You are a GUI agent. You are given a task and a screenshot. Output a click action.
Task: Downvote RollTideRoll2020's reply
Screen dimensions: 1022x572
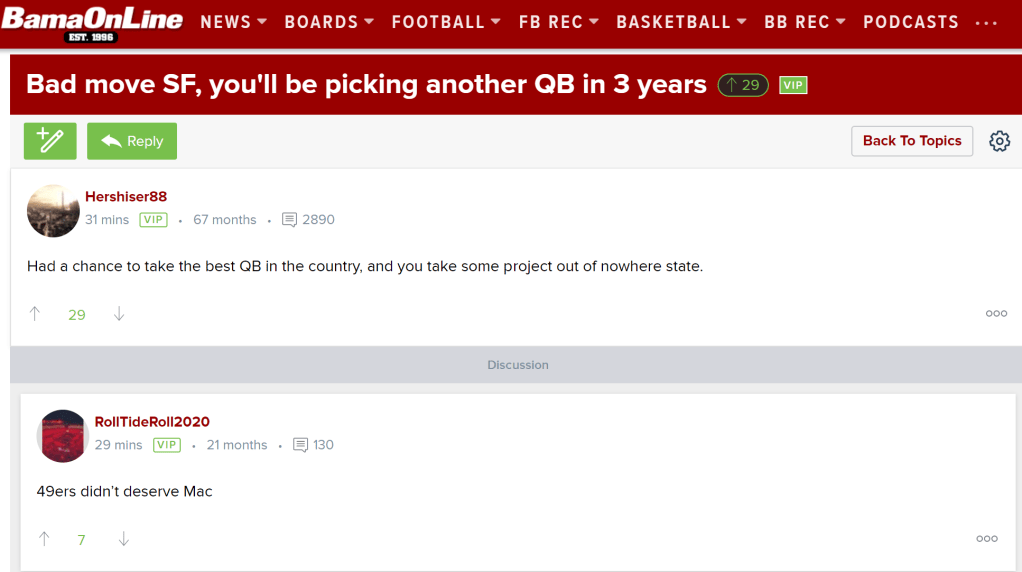124,539
